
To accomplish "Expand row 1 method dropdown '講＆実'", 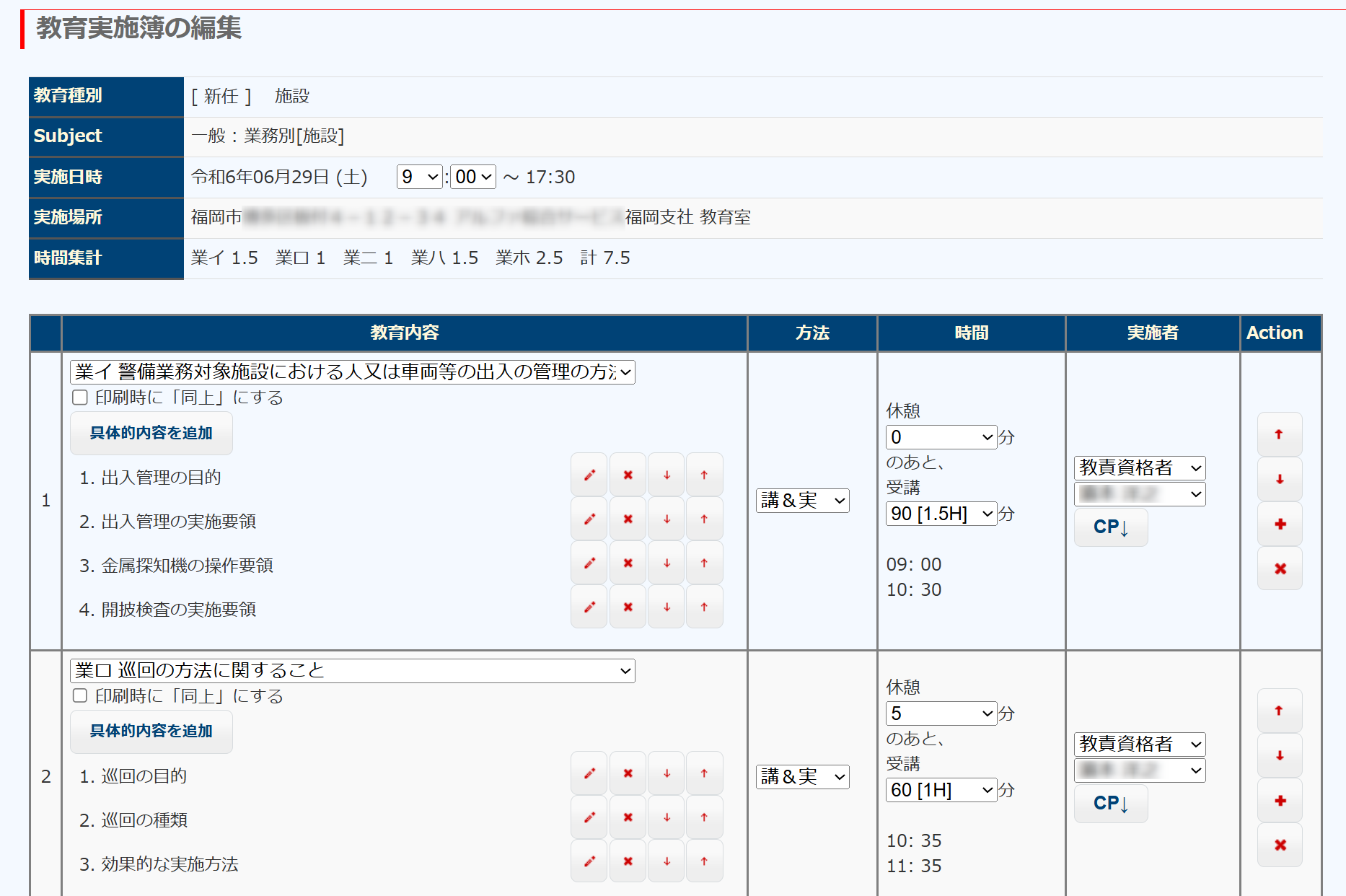I will 802,501.
